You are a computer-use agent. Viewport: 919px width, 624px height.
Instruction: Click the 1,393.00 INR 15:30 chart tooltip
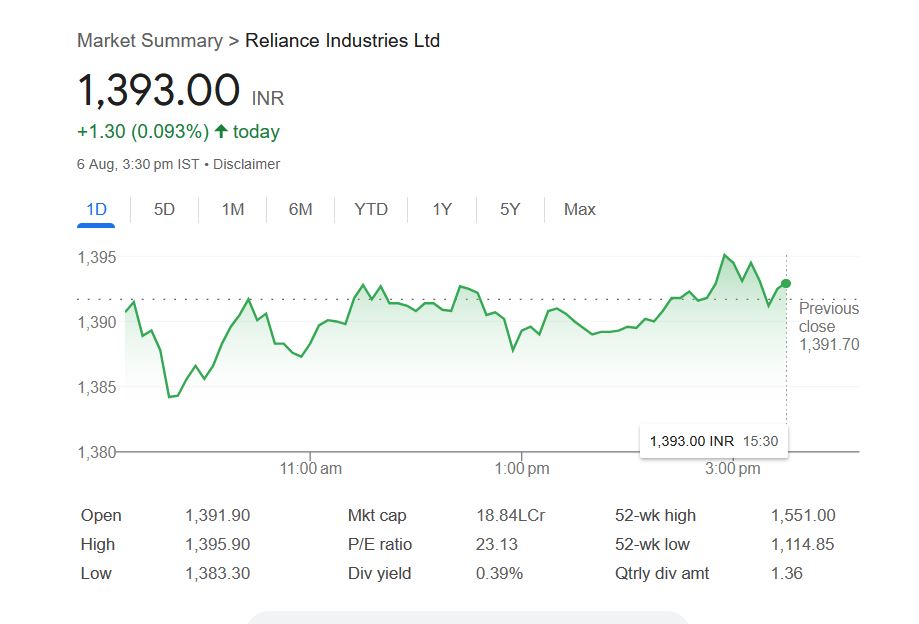[x=713, y=441]
